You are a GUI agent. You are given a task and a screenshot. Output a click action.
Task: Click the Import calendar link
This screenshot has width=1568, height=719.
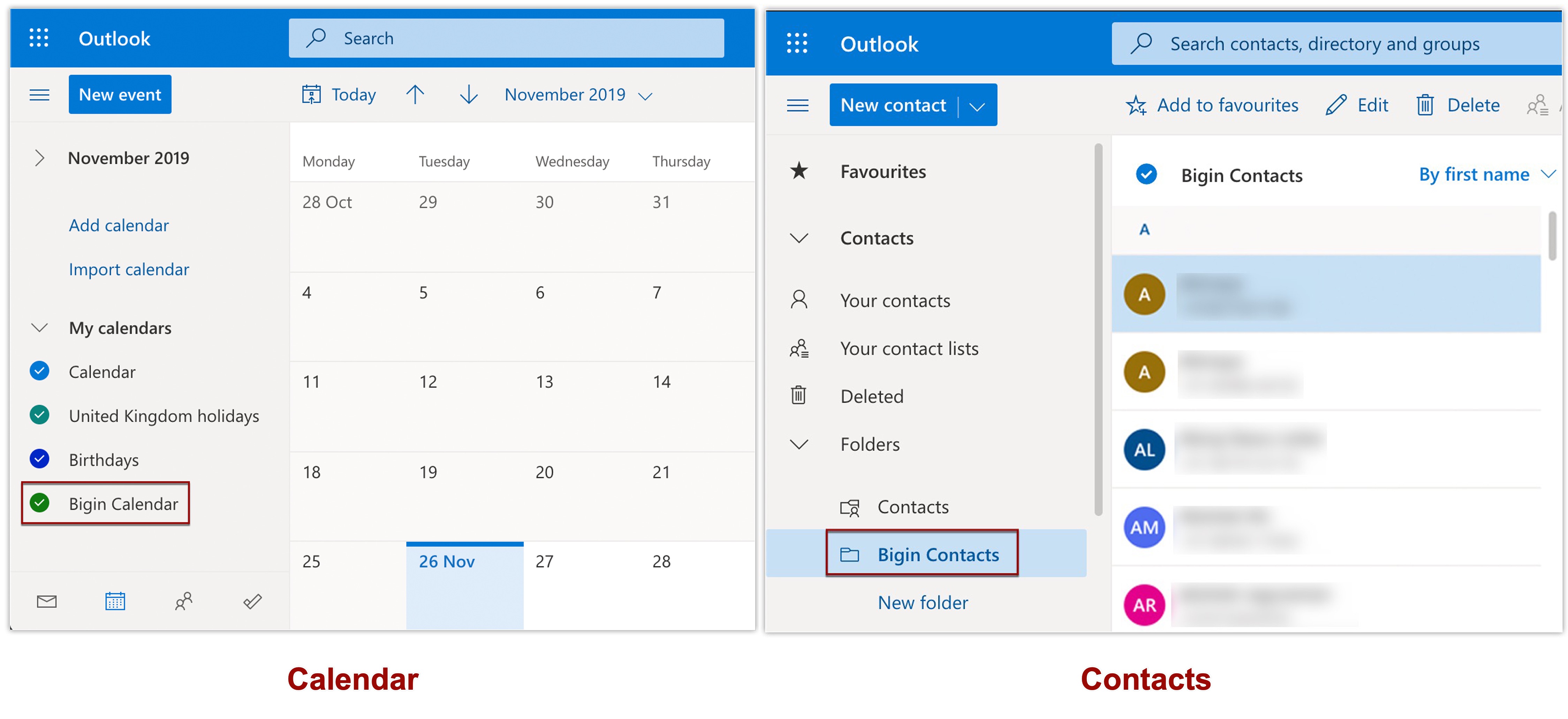coord(128,269)
